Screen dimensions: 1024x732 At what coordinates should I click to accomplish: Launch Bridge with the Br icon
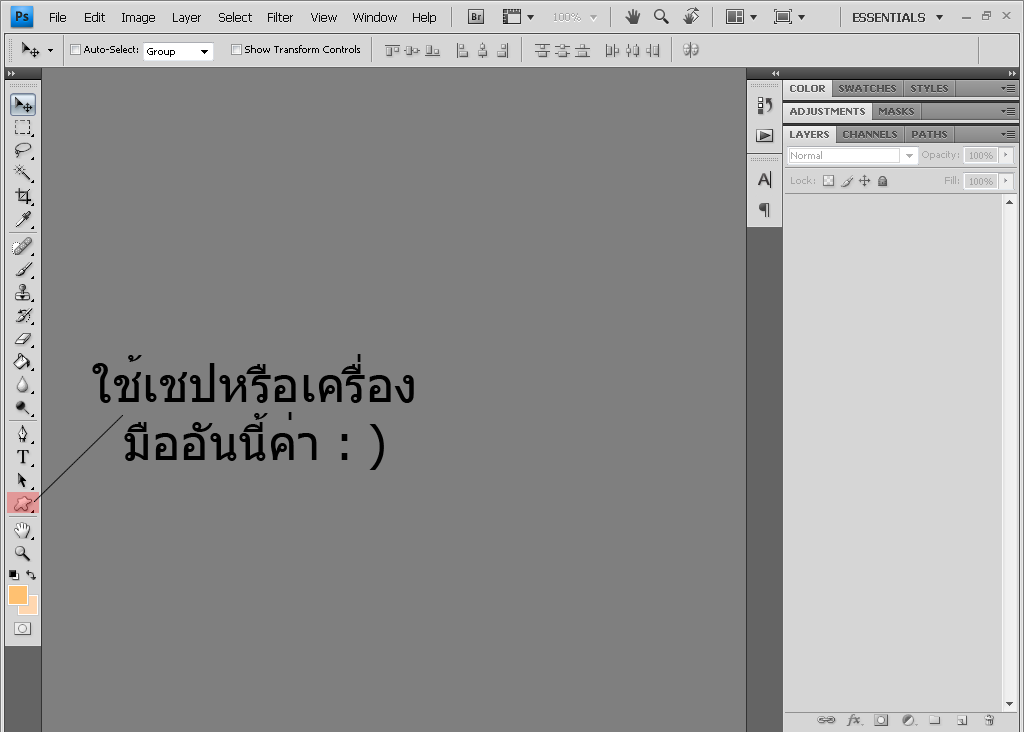[x=476, y=17]
